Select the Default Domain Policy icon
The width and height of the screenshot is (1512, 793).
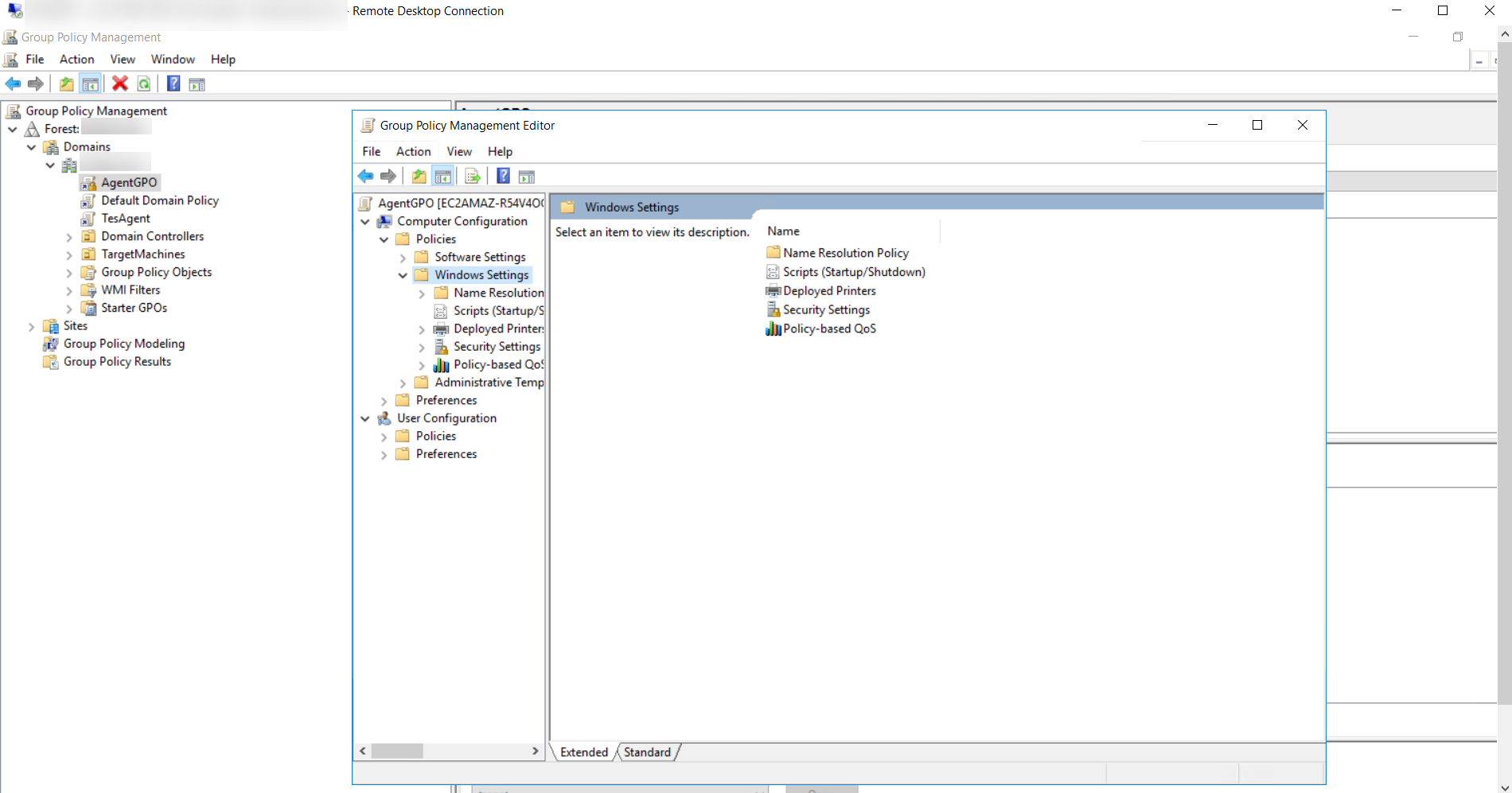[88, 200]
